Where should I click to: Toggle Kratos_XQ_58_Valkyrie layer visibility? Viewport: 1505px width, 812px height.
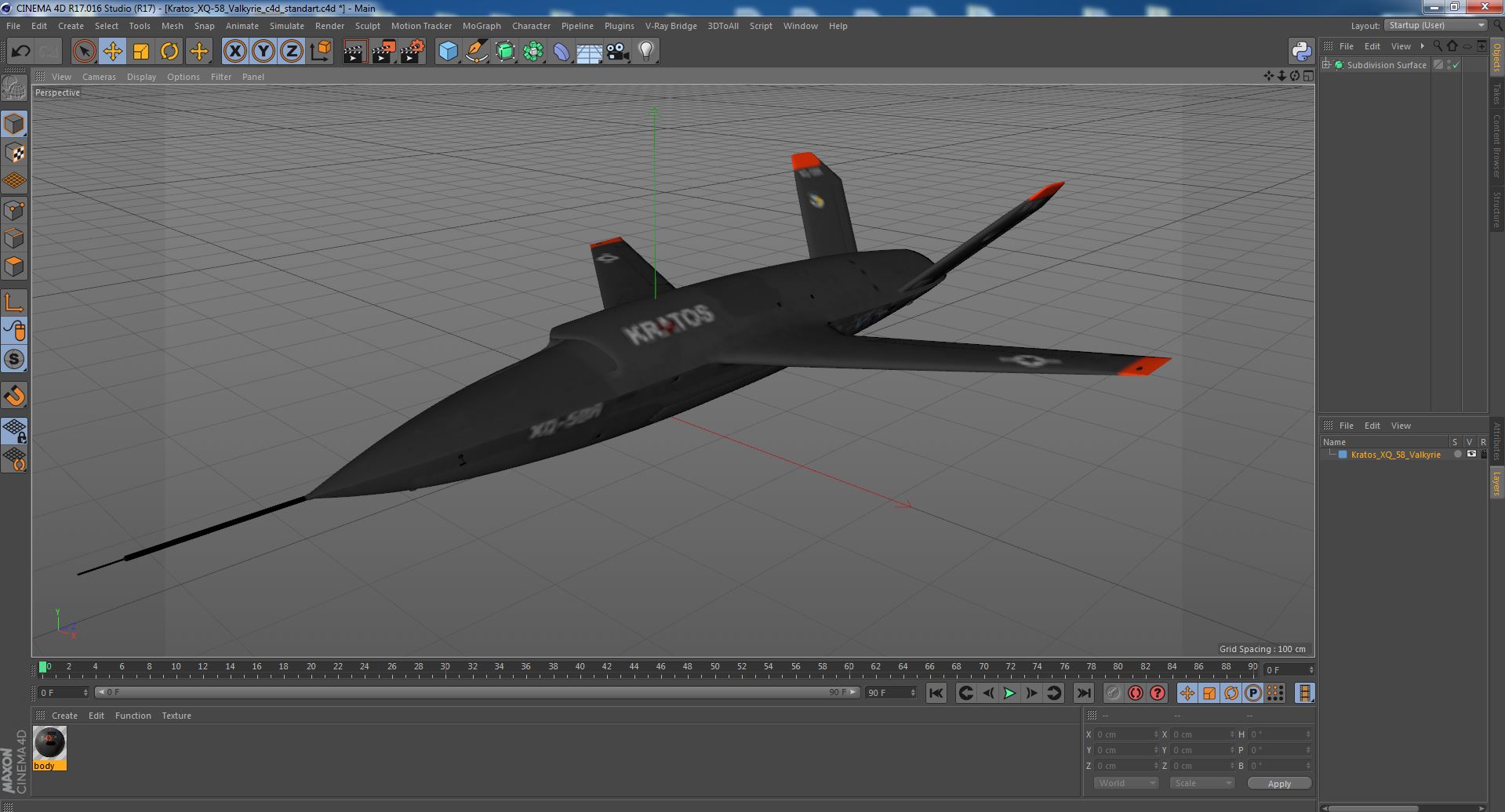click(x=1470, y=455)
